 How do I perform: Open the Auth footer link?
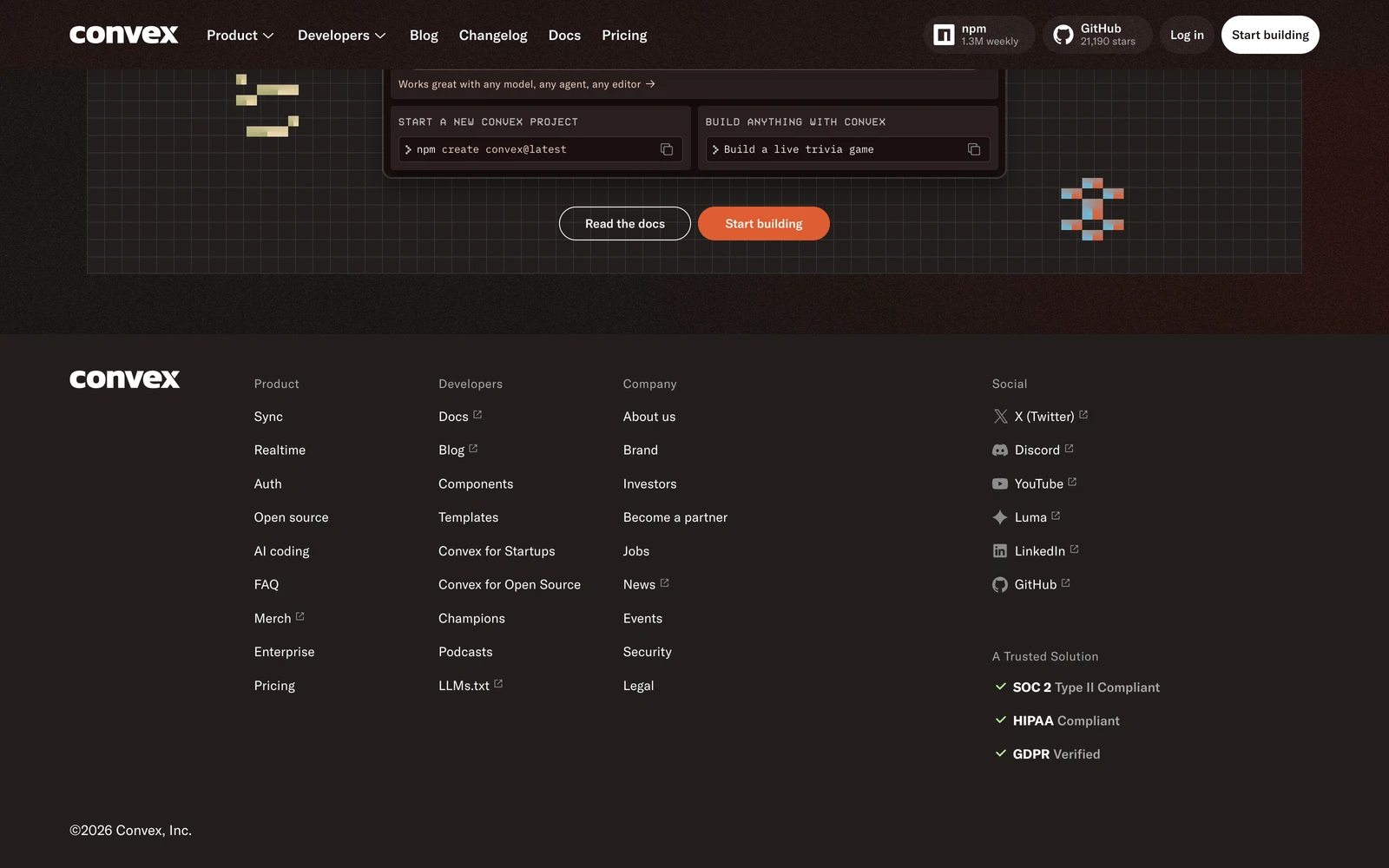267,484
